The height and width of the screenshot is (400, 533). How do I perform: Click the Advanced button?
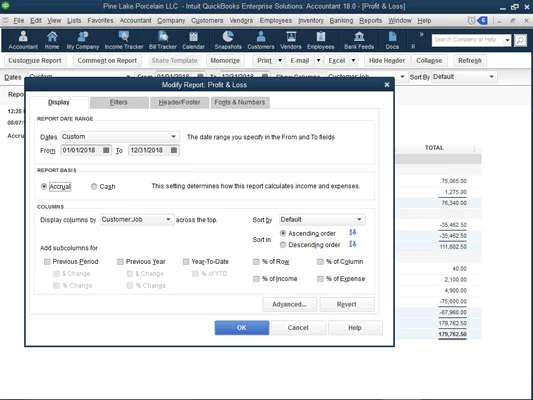[289, 305]
